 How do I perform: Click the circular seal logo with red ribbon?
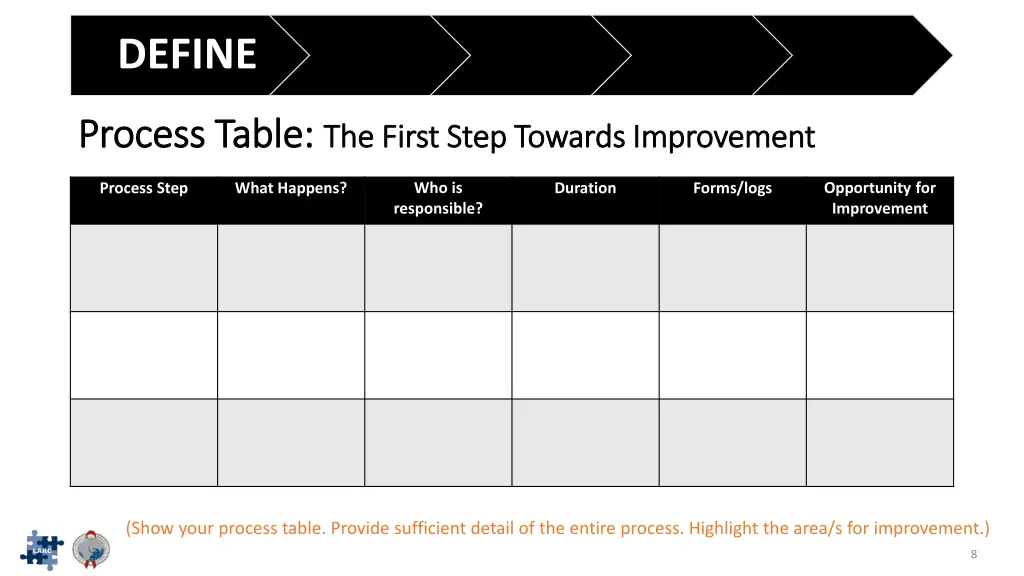pos(91,549)
